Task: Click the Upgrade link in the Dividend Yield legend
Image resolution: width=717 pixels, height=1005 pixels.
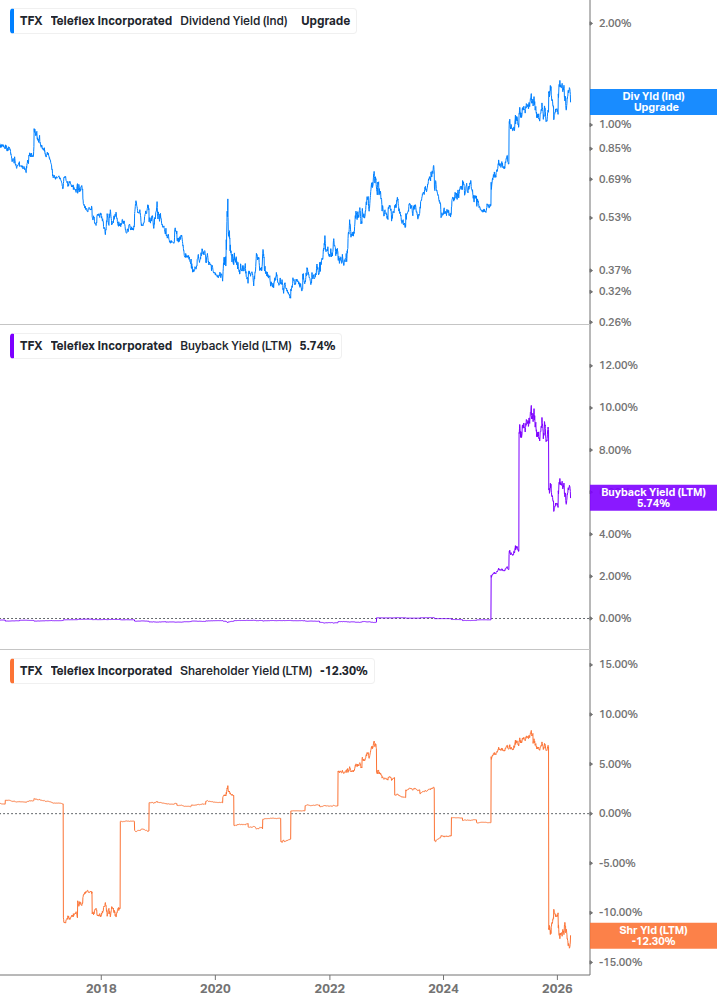Action: coord(326,21)
